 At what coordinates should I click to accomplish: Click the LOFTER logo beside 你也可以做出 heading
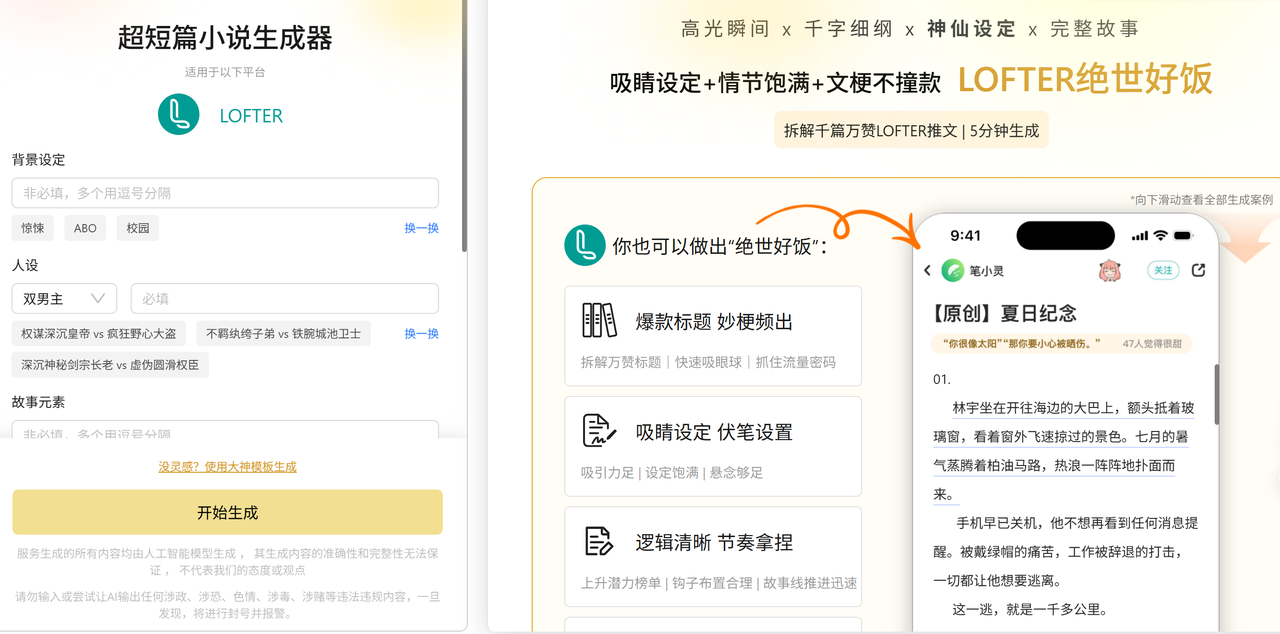585,246
